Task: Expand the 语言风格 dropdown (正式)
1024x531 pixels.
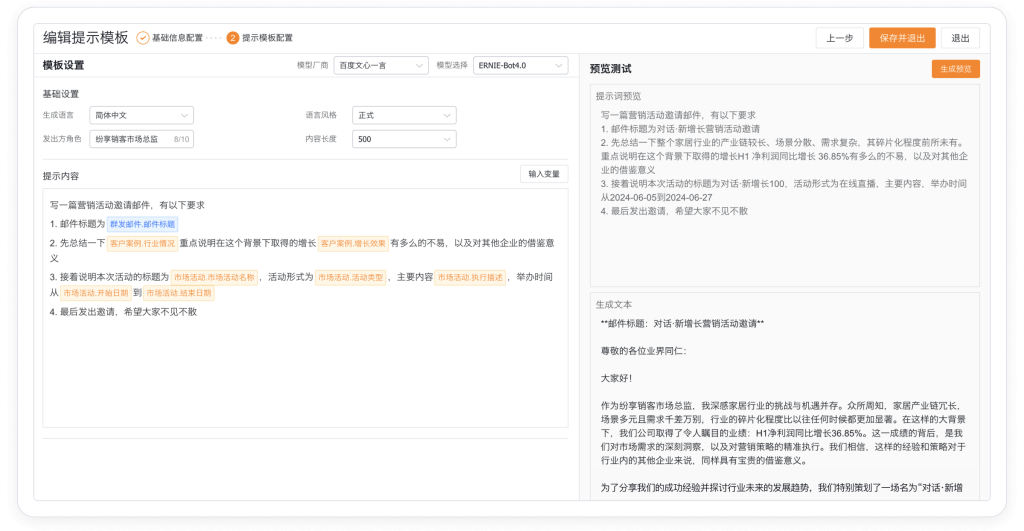Action: pos(403,115)
